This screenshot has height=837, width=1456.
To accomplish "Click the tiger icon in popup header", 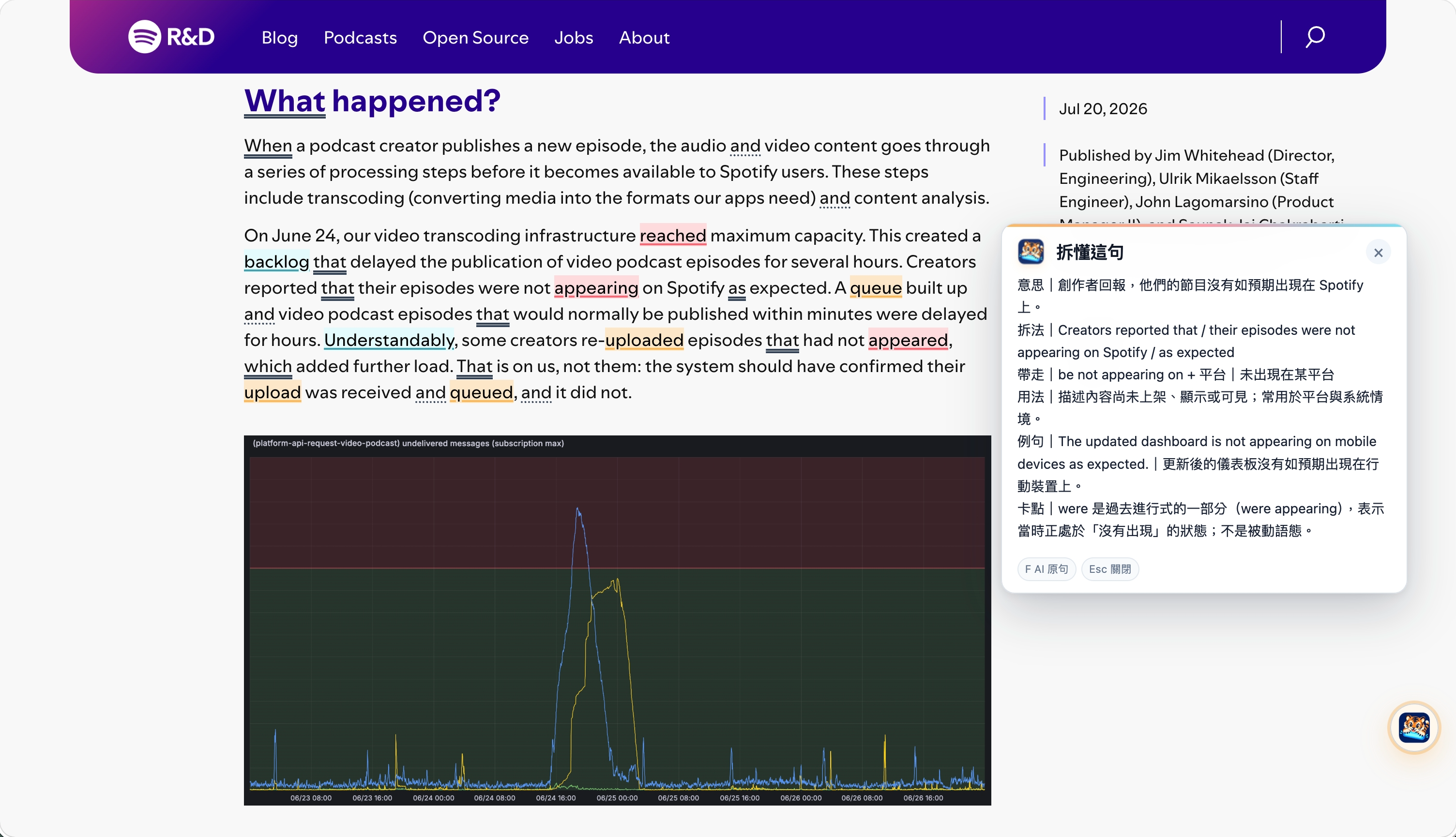I will pos(1031,252).
